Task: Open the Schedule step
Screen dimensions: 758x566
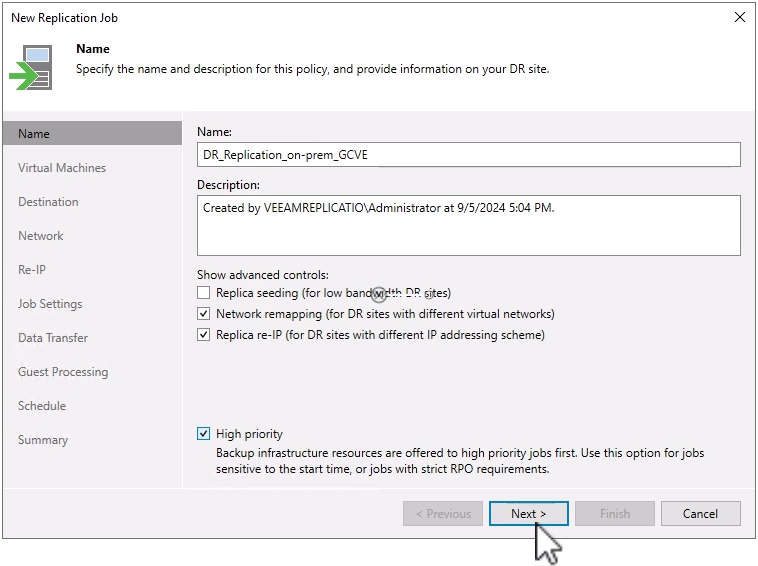Action: [42, 406]
